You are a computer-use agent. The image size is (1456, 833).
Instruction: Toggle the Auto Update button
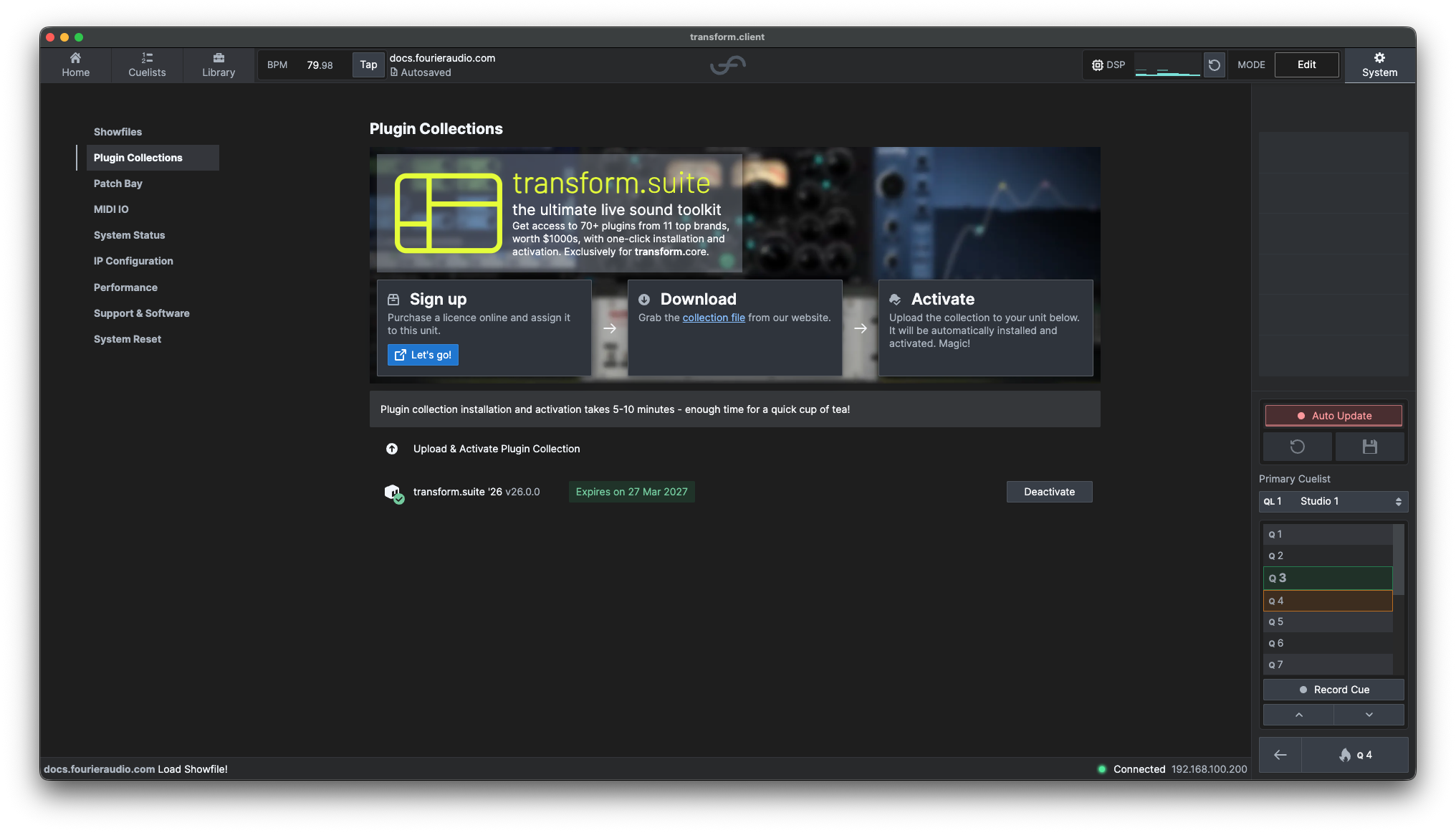(1333, 416)
